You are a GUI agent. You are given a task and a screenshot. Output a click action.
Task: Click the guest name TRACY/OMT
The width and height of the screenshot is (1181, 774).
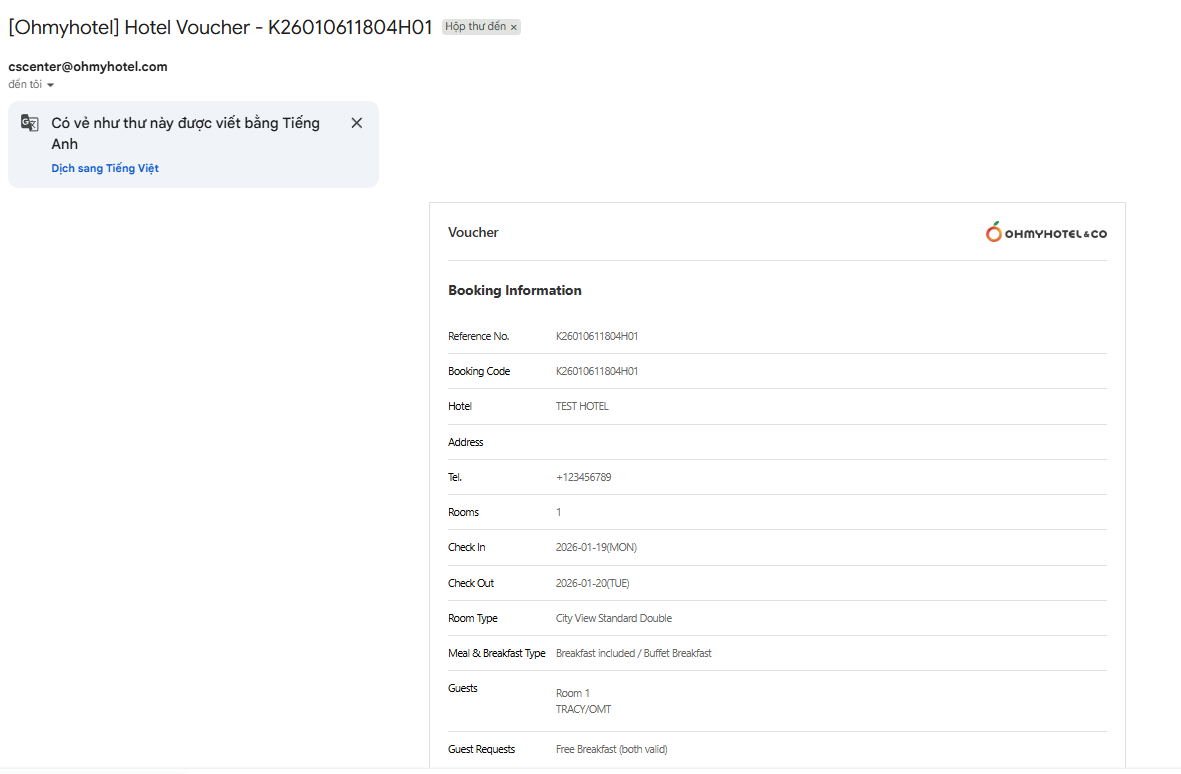583,709
